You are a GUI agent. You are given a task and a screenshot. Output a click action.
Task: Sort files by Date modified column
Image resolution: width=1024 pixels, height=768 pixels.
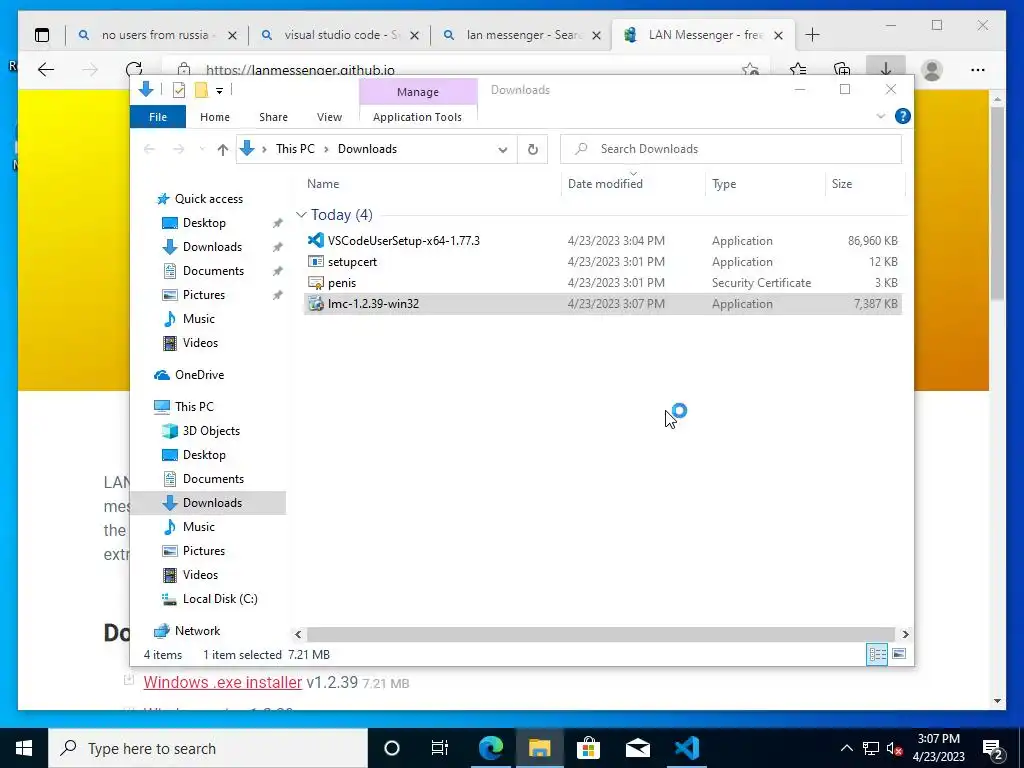[x=633, y=184]
